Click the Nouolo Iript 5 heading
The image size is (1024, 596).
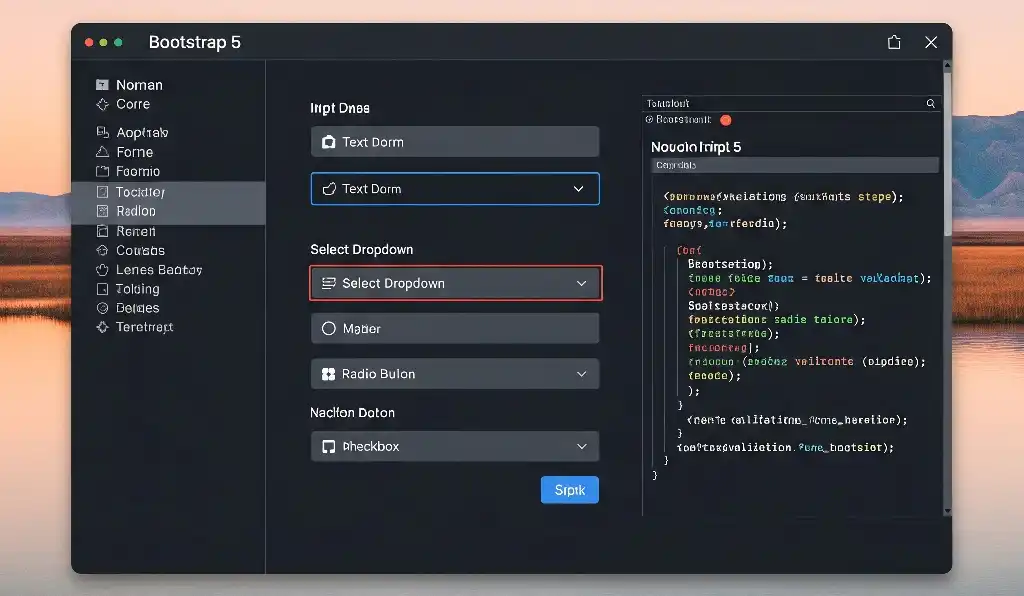pos(696,148)
